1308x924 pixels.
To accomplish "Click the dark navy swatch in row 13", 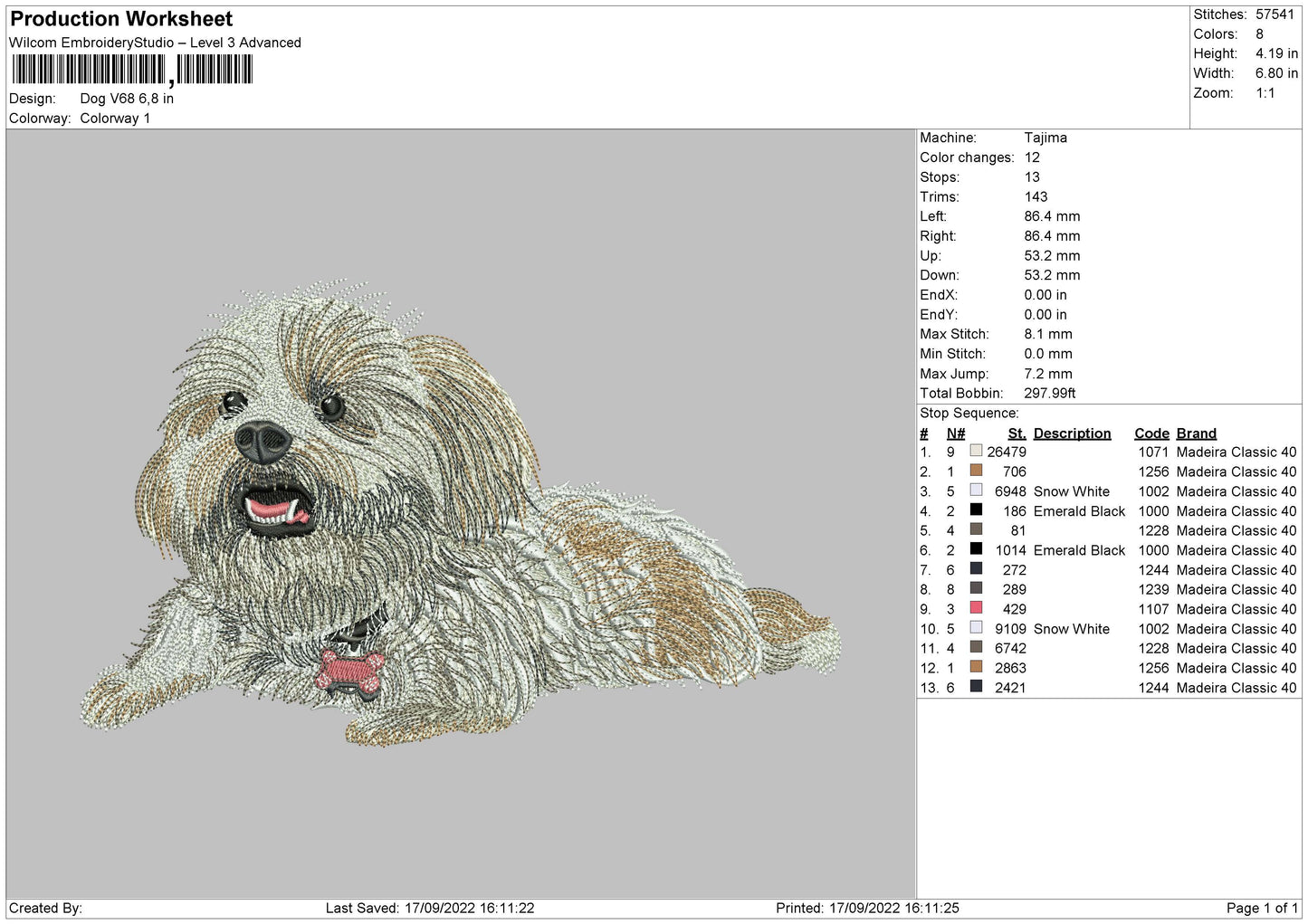I will 976,687.
